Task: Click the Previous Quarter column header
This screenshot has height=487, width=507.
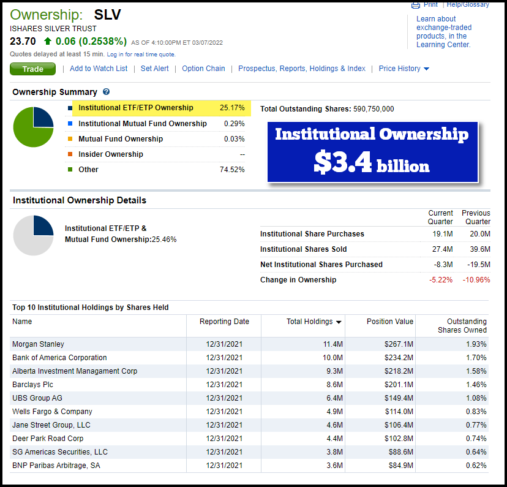Action: point(476,217)
